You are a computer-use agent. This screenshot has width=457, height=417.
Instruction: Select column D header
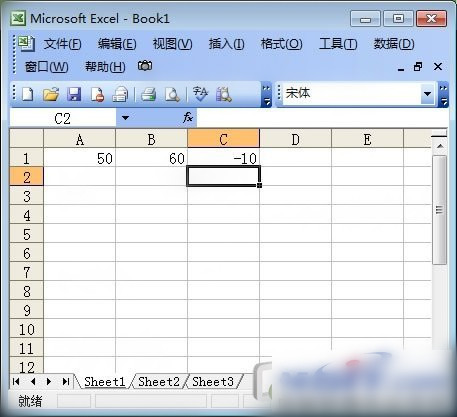[x=295, y=139]
